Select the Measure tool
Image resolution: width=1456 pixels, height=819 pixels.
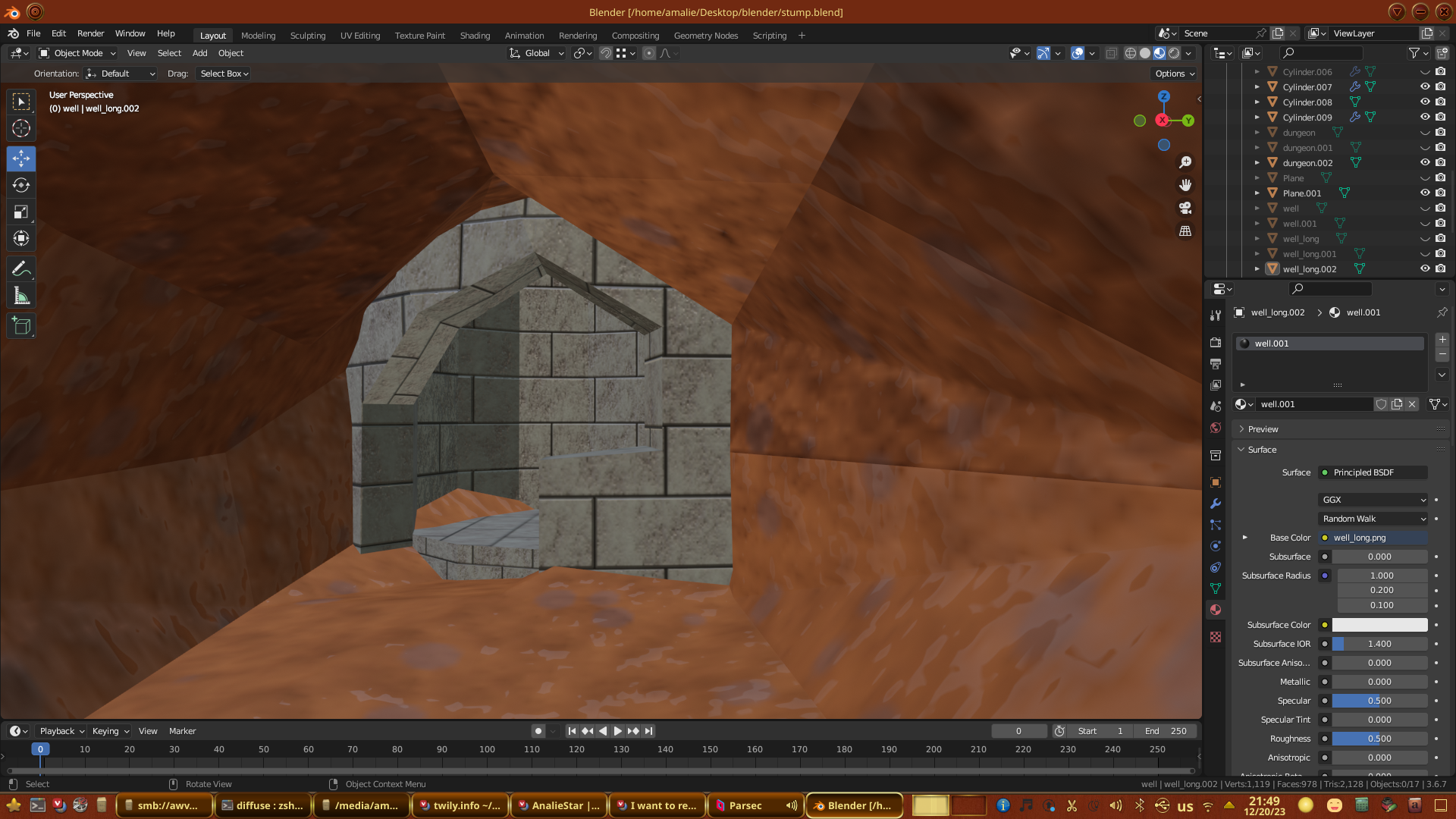[21, 297]
